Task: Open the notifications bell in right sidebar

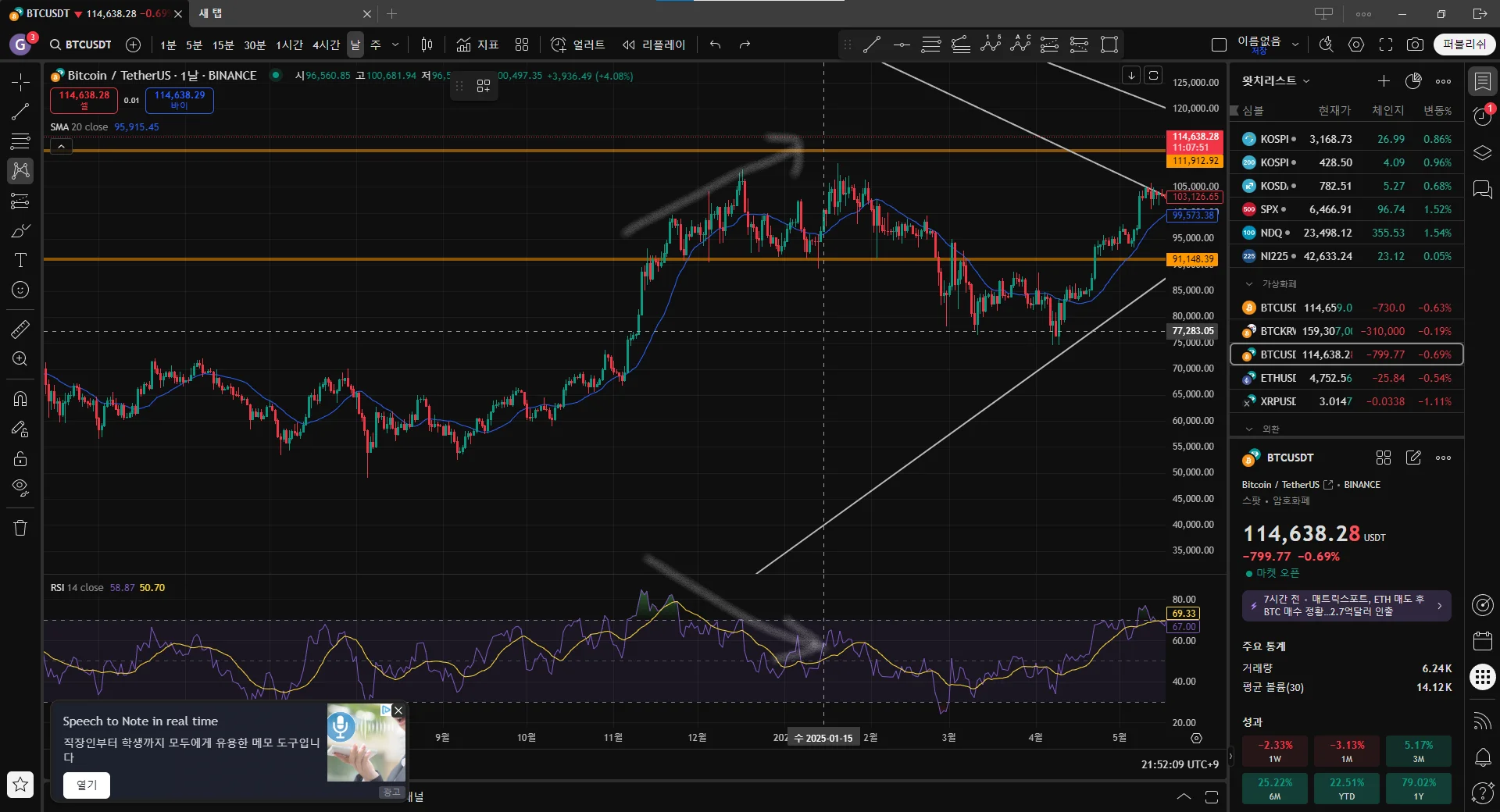Action: pos(1482,757)
